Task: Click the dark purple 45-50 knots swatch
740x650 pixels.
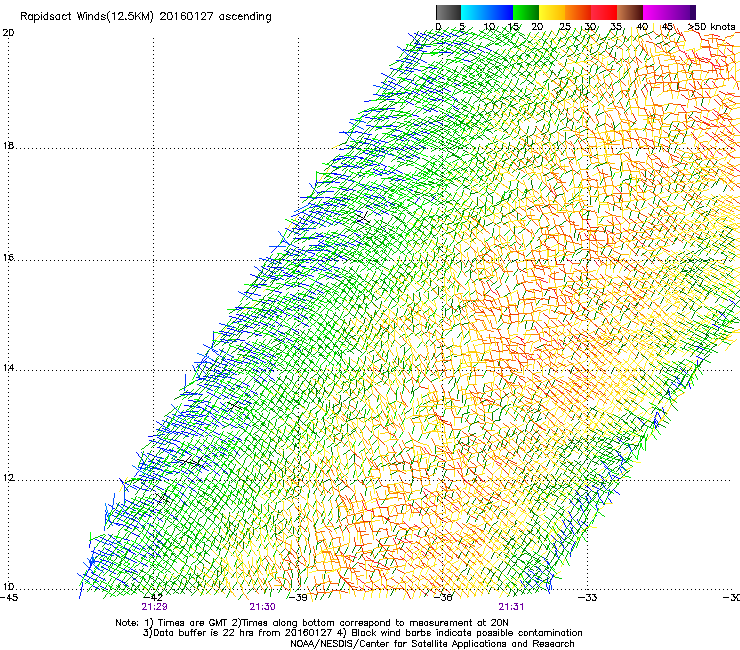Action: point(682,12)
